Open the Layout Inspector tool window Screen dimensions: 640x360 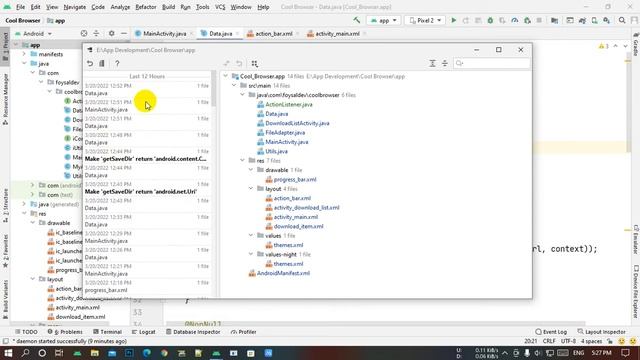pos(602,332)
